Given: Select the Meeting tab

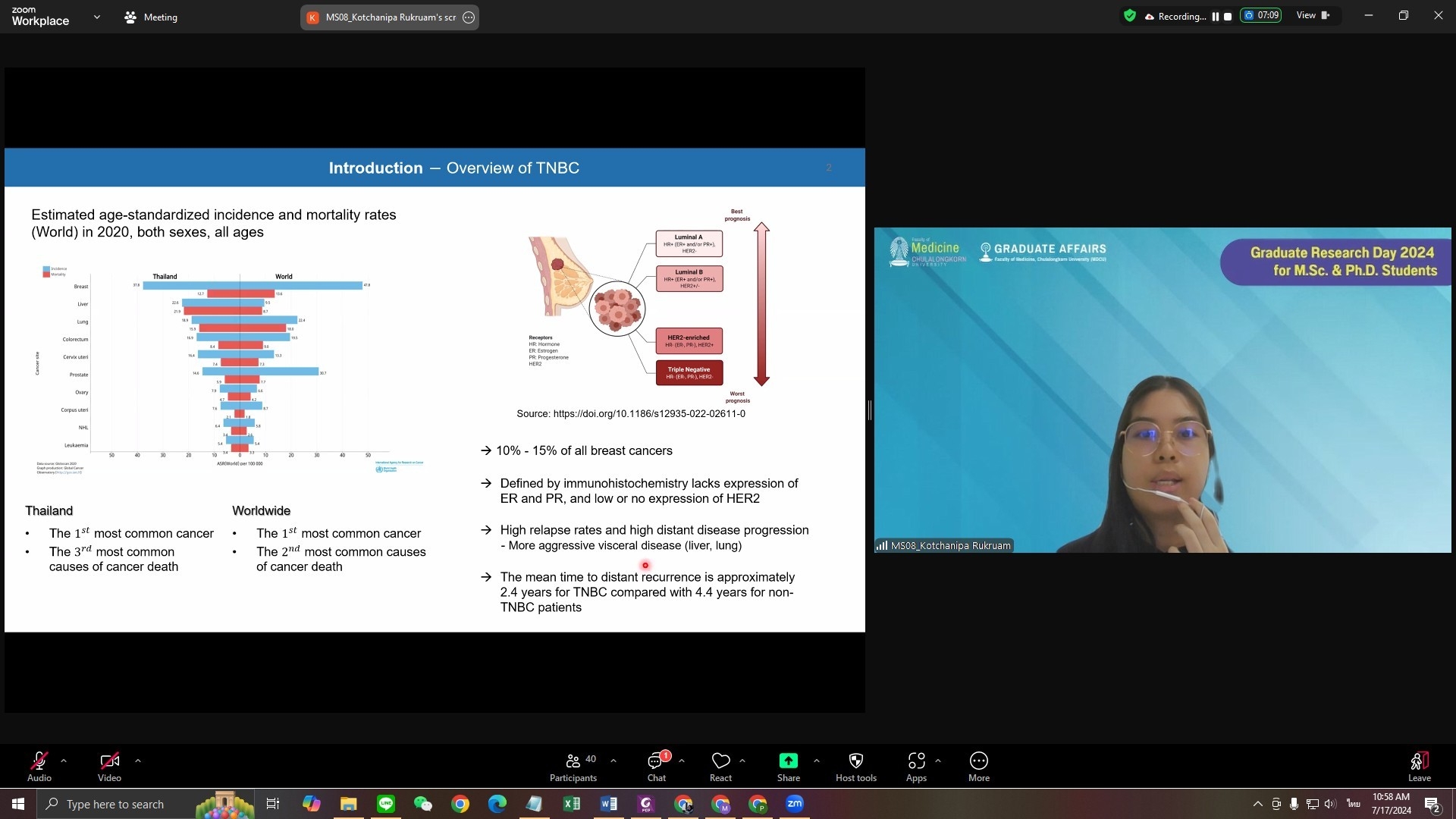Looking at the screenshot, I should (x=151, y=17).
